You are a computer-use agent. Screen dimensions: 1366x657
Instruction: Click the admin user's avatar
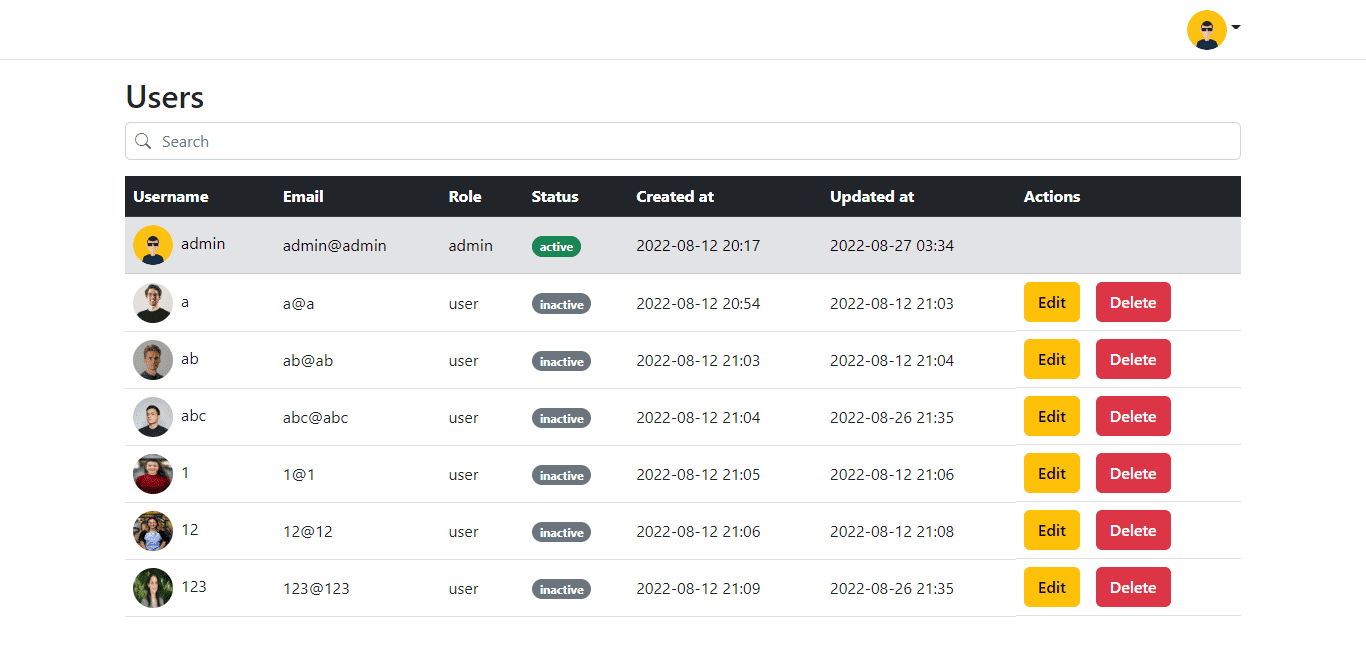[153, 245]
